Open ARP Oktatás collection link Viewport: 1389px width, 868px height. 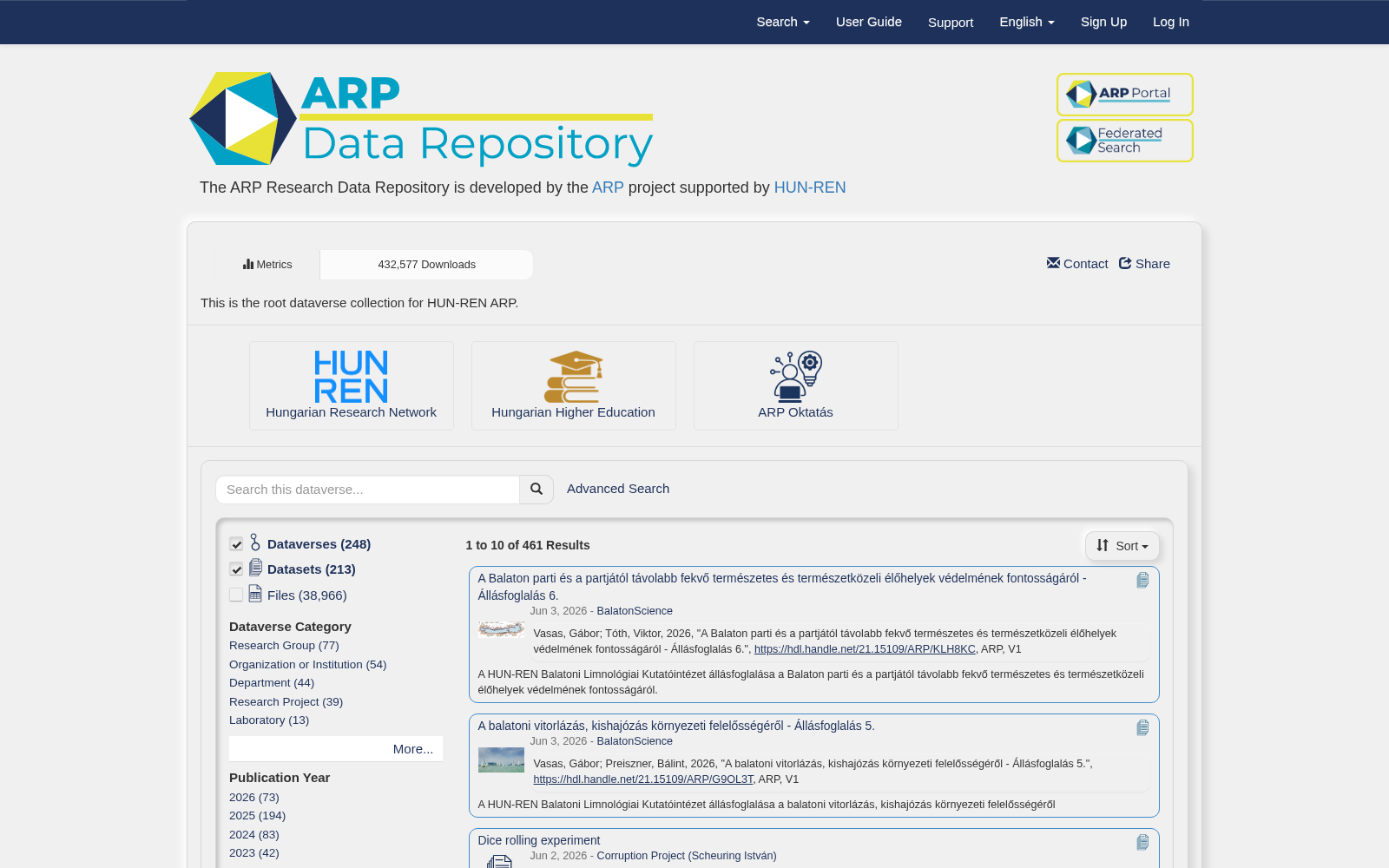click(795, 412)
